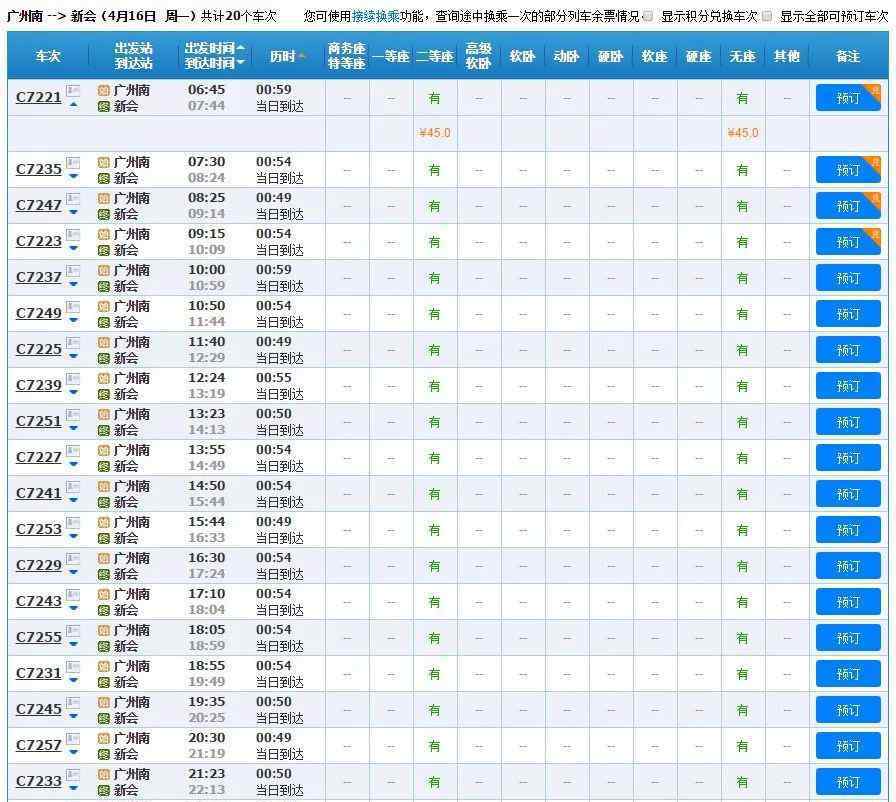Open train number link C7243
The width and height of the screenshot is (896, 802).
[x=38, y=601]
